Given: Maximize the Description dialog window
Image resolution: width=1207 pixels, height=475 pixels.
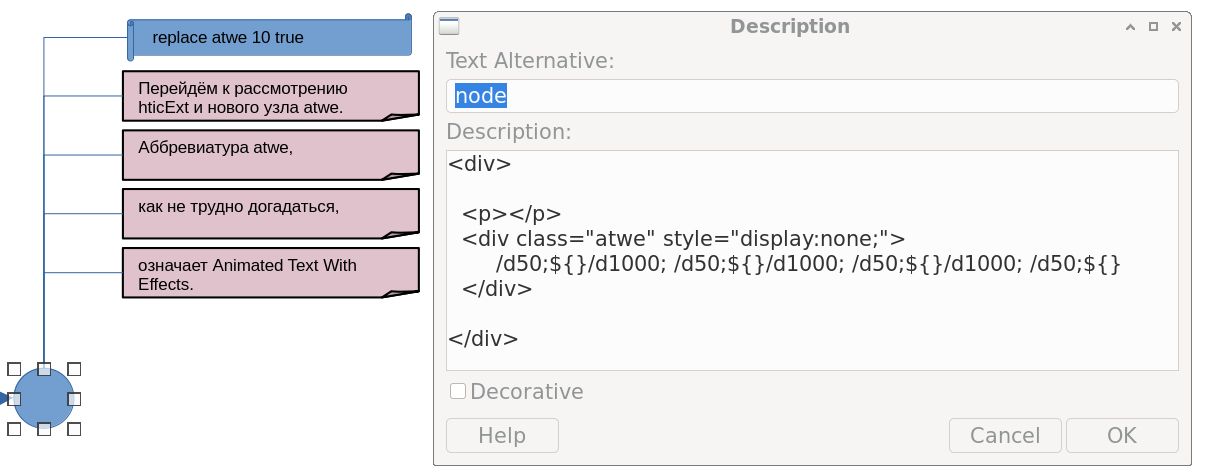Looking at the screenshot, I should (x=1153, y=27).
